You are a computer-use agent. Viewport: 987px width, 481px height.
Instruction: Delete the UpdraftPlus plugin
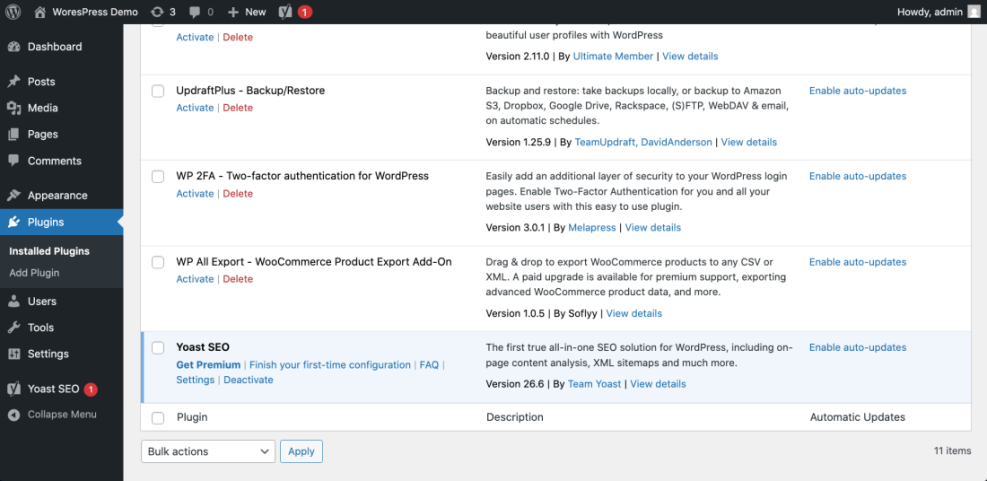(238, 108)
